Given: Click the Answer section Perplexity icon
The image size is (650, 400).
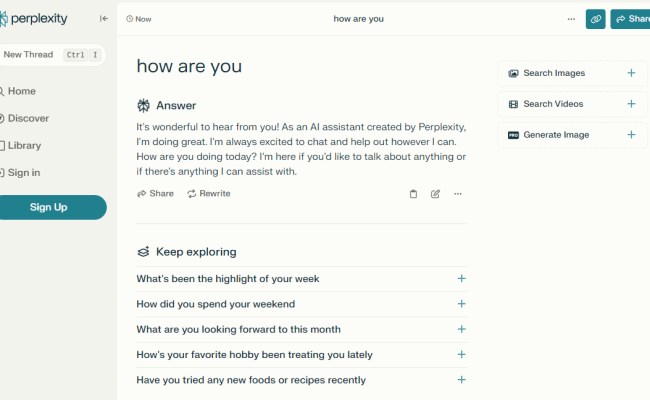Looking at the screenshot, I should [x=143, y=106].
